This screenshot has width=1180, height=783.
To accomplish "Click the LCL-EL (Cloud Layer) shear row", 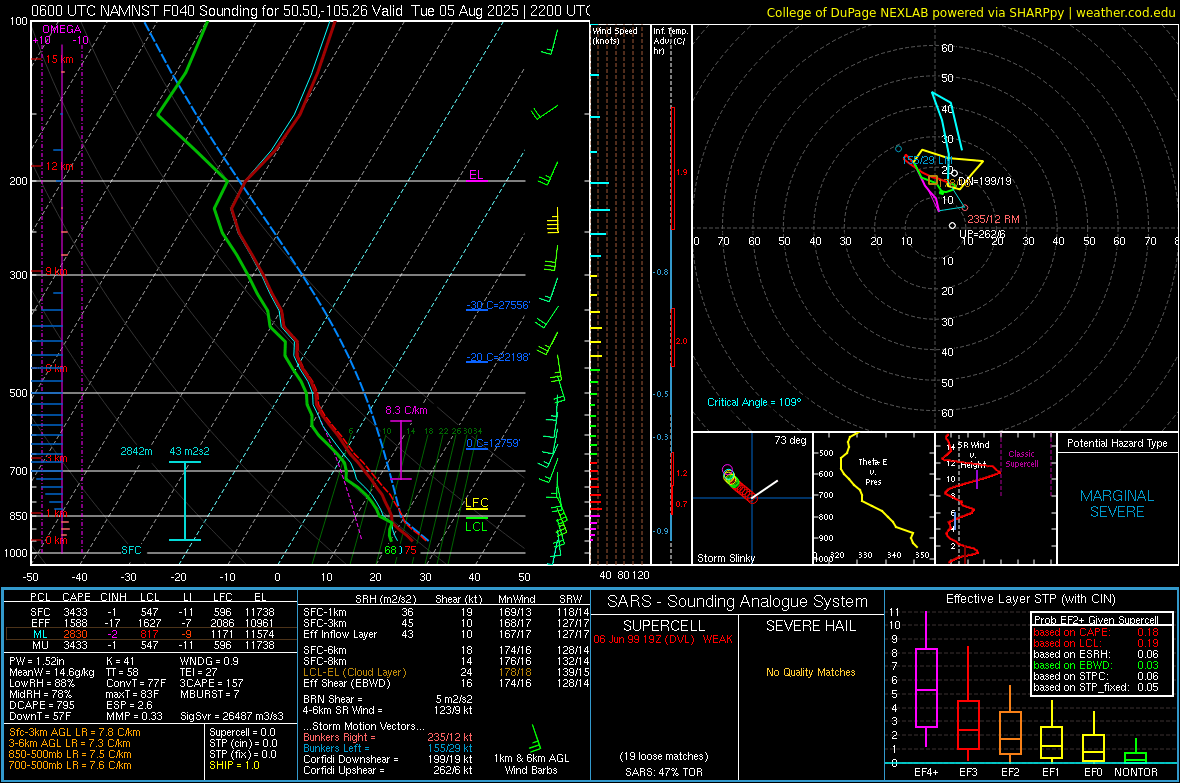I will coord(446,672).
